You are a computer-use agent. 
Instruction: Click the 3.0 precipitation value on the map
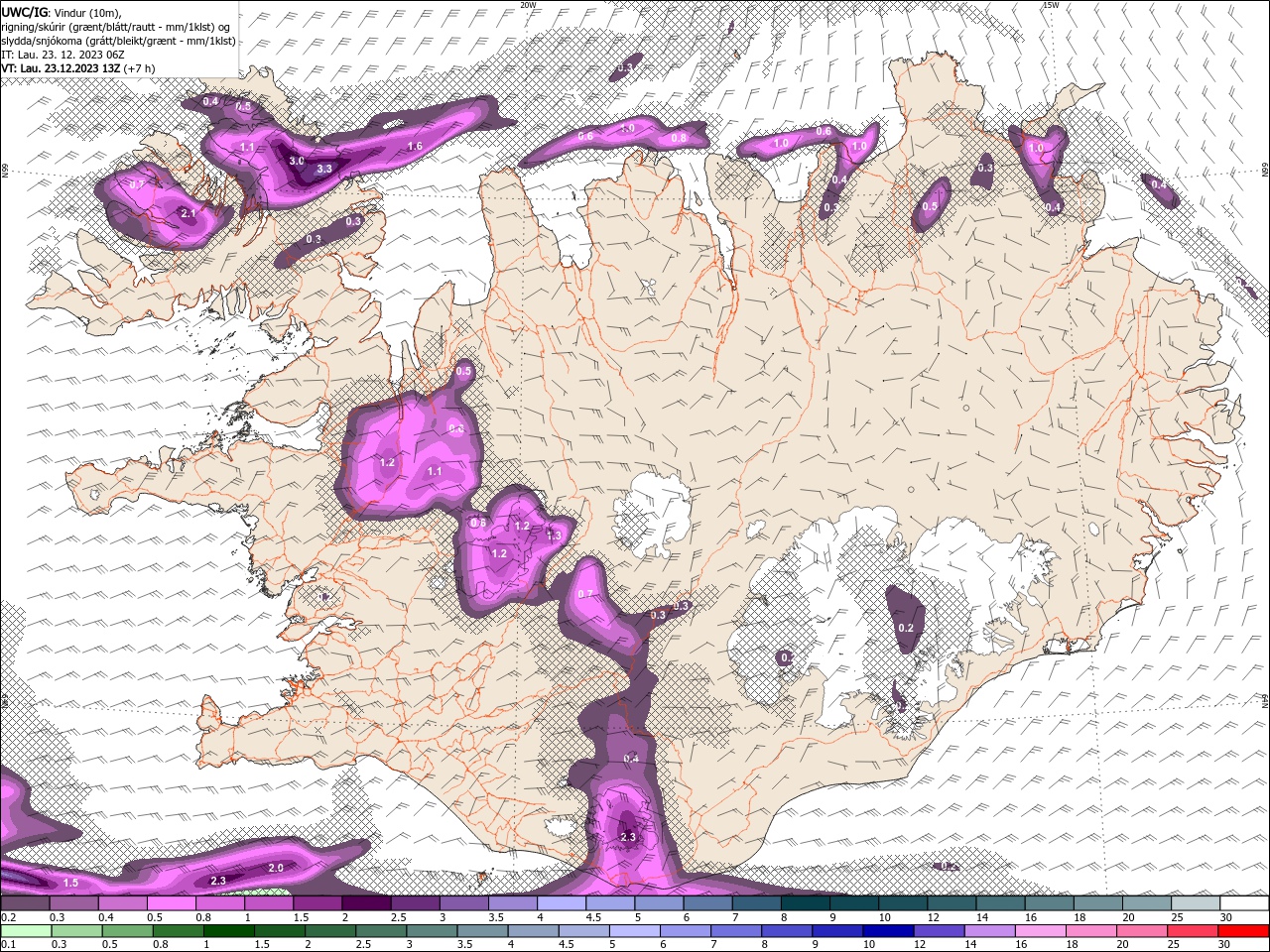point(296,160)
